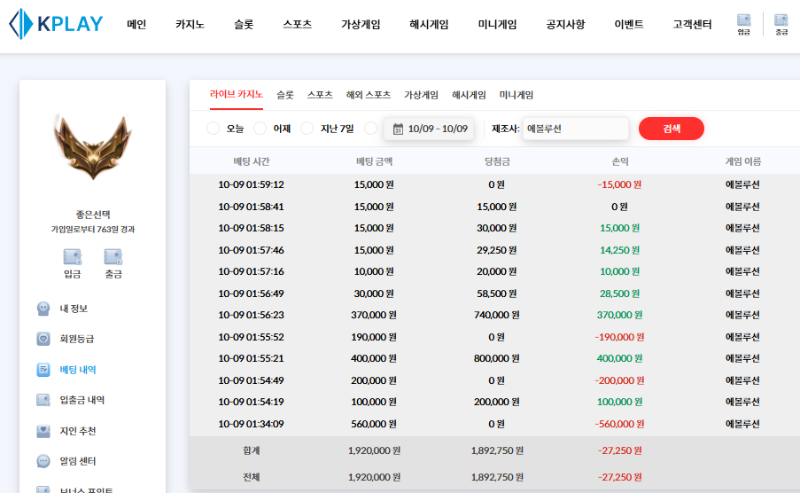Open 출금 withdrawal icon in top header
Screen dimensions: 800x493
(x=781, y=24)
